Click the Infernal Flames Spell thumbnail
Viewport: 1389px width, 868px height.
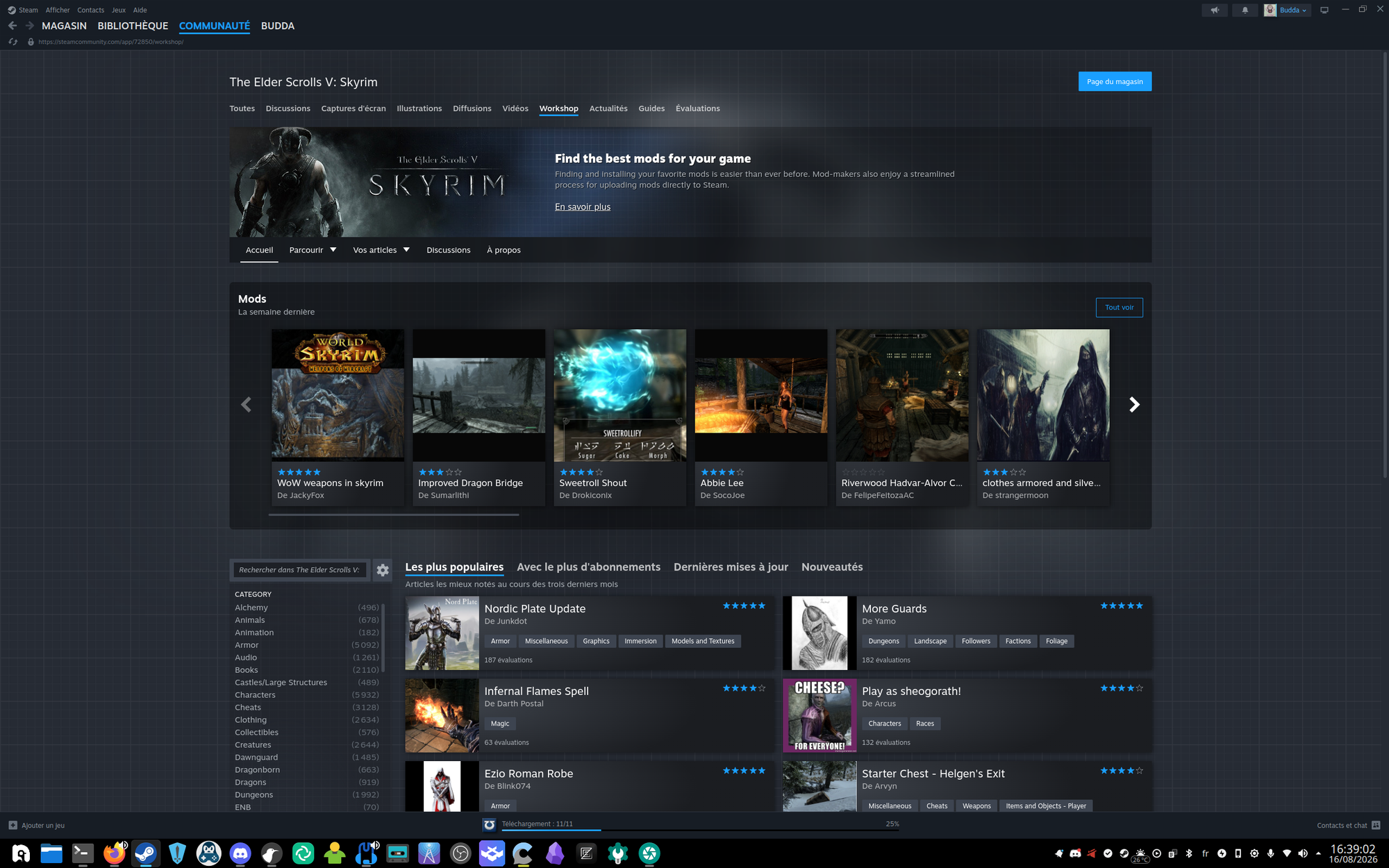tap(442, 715)
